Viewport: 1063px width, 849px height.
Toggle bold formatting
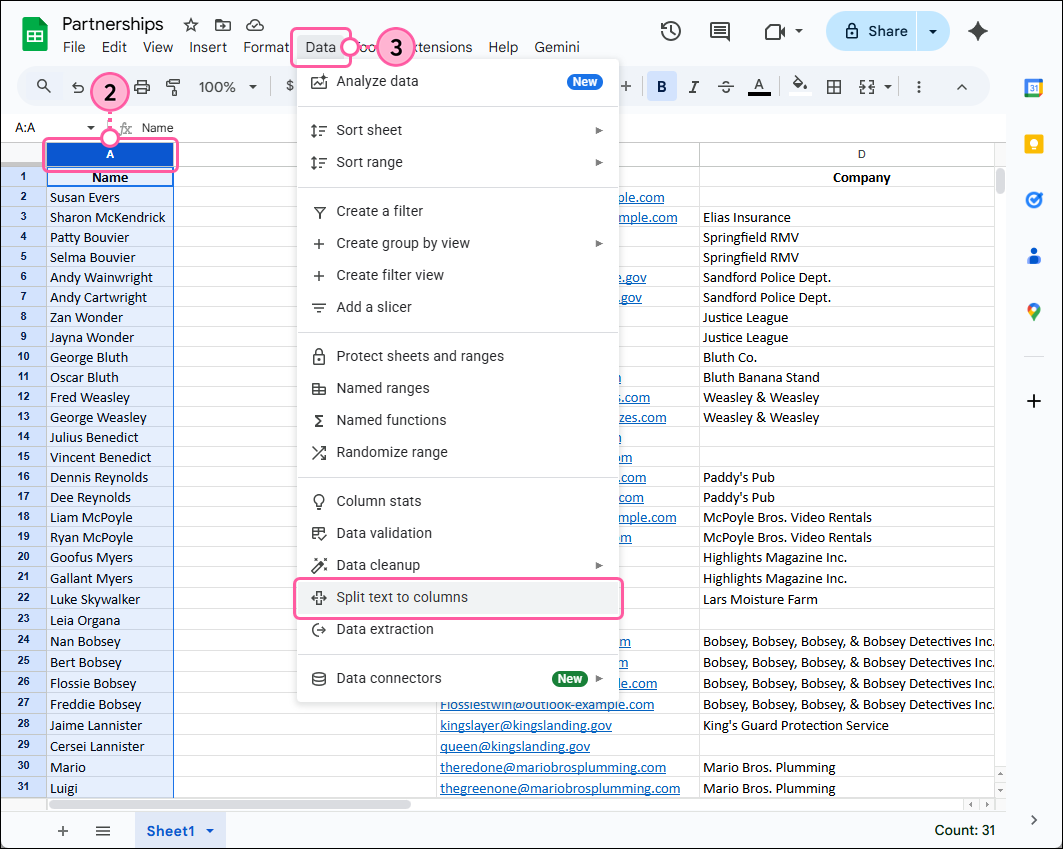click(x=661, y=87)
